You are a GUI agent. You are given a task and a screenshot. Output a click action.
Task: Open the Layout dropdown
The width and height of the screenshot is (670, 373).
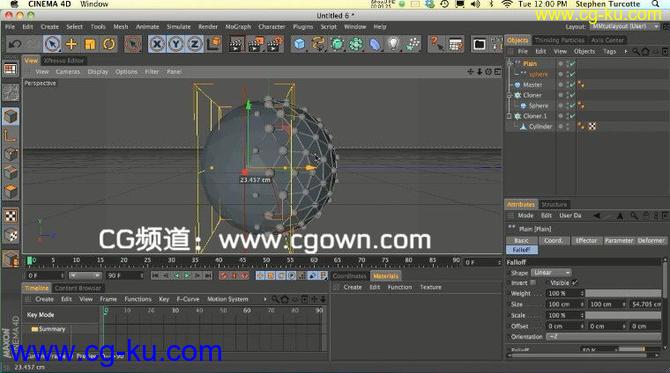(x=624, y=26)
